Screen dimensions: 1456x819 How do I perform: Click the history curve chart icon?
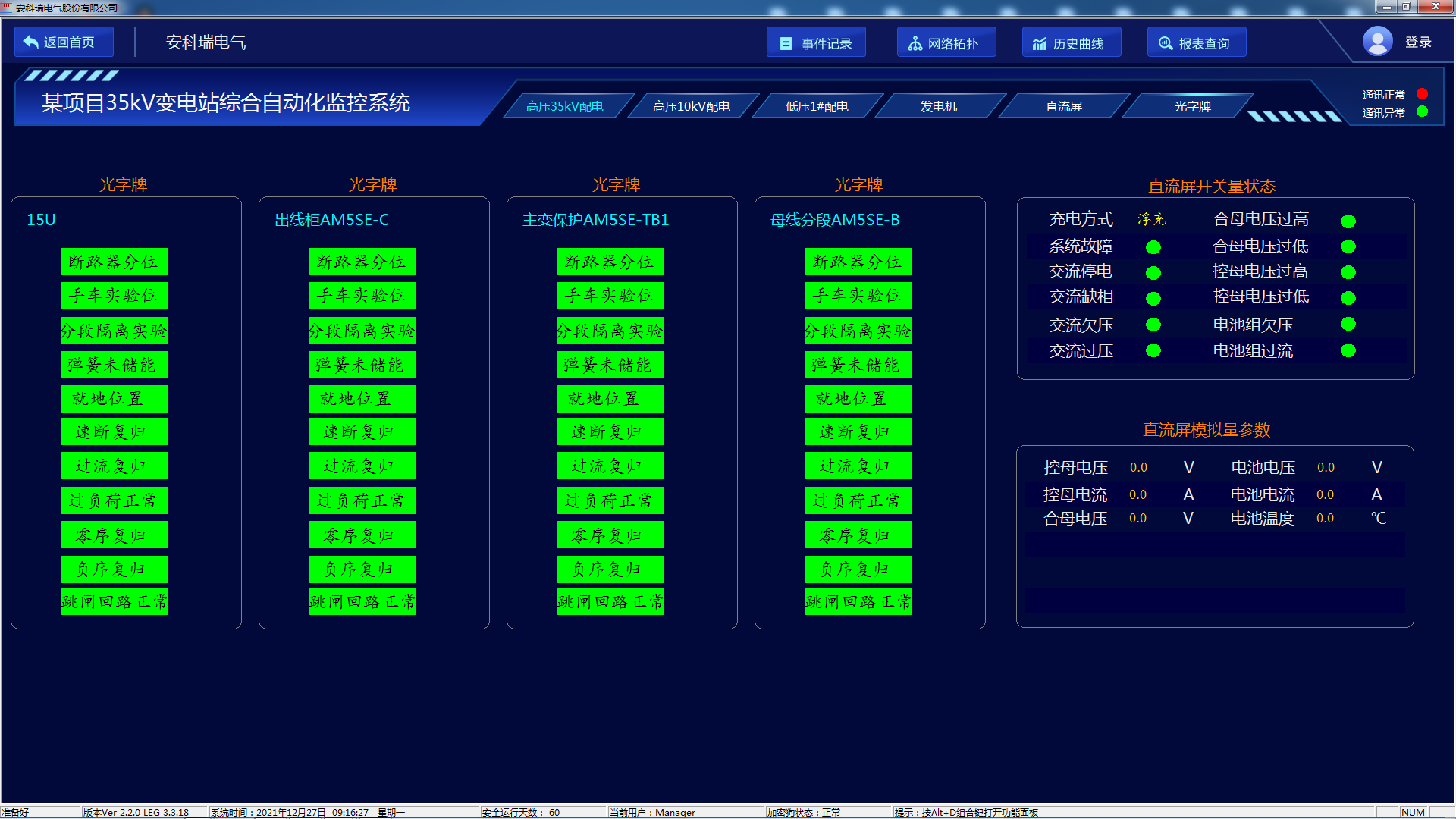[1040, 44]
